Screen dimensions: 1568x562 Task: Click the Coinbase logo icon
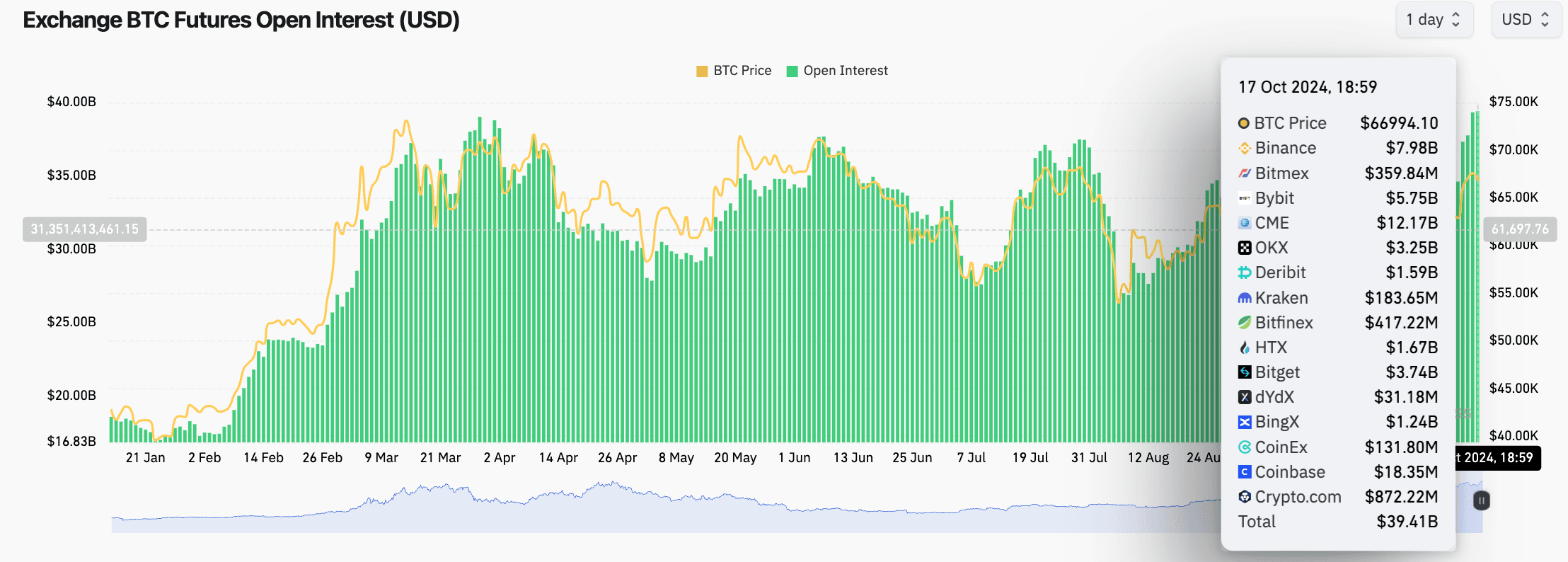(1245, 472)
